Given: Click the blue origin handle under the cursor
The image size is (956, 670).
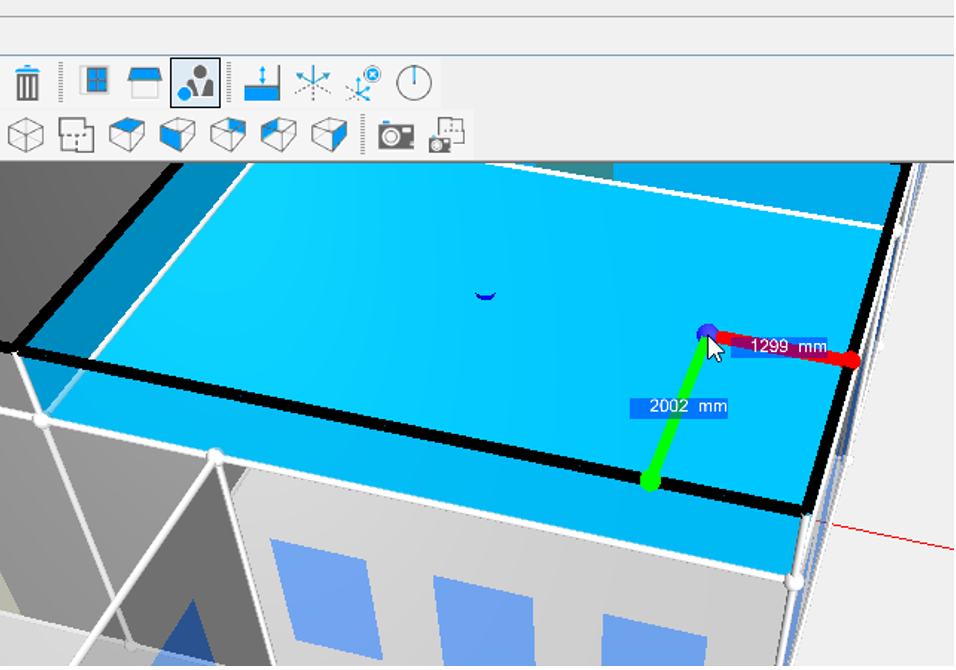Looking at the screenshot, I should click(x=707, y=333).
